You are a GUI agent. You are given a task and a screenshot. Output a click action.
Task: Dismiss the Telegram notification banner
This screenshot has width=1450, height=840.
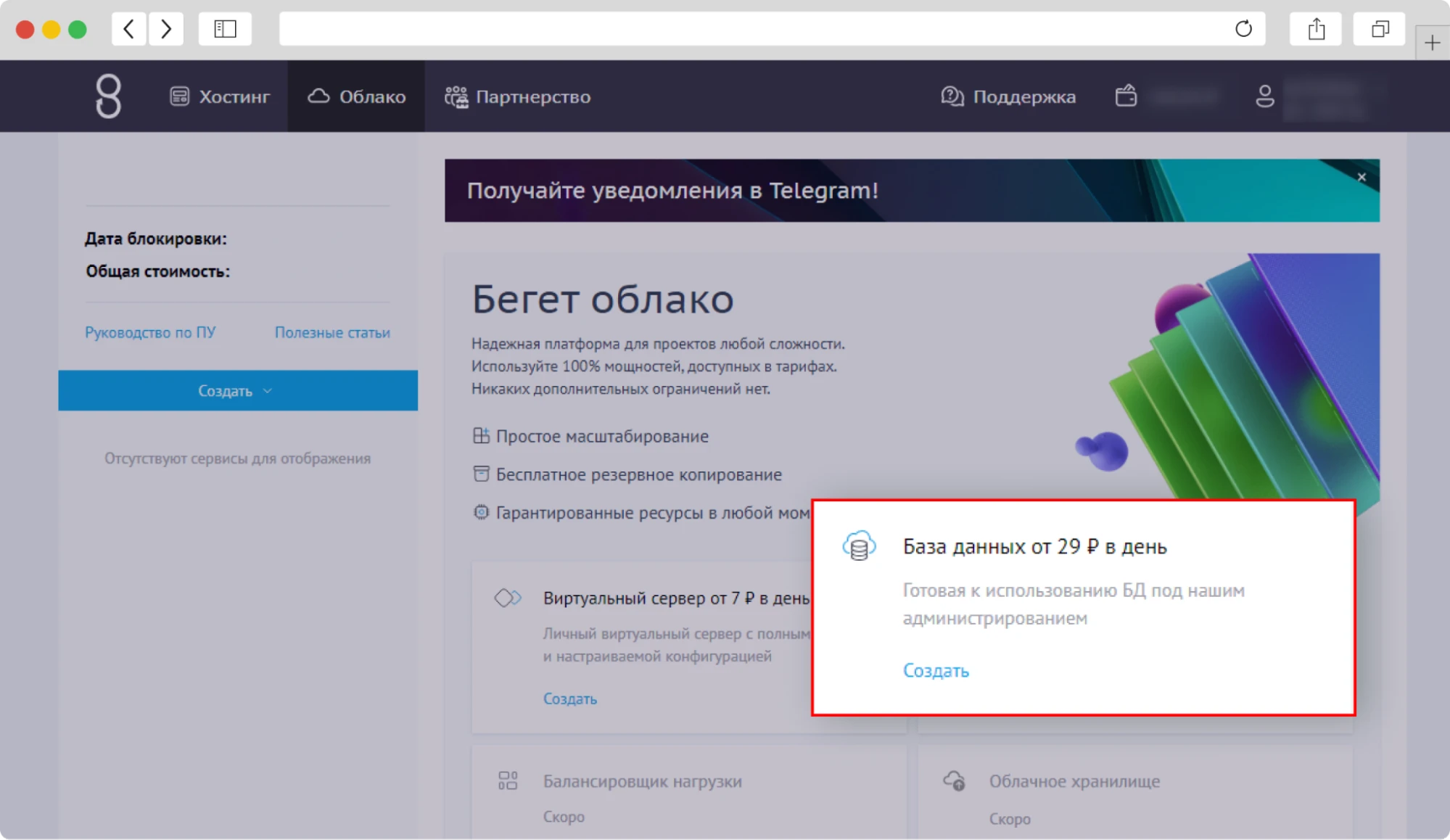(x=1362, y=176)
